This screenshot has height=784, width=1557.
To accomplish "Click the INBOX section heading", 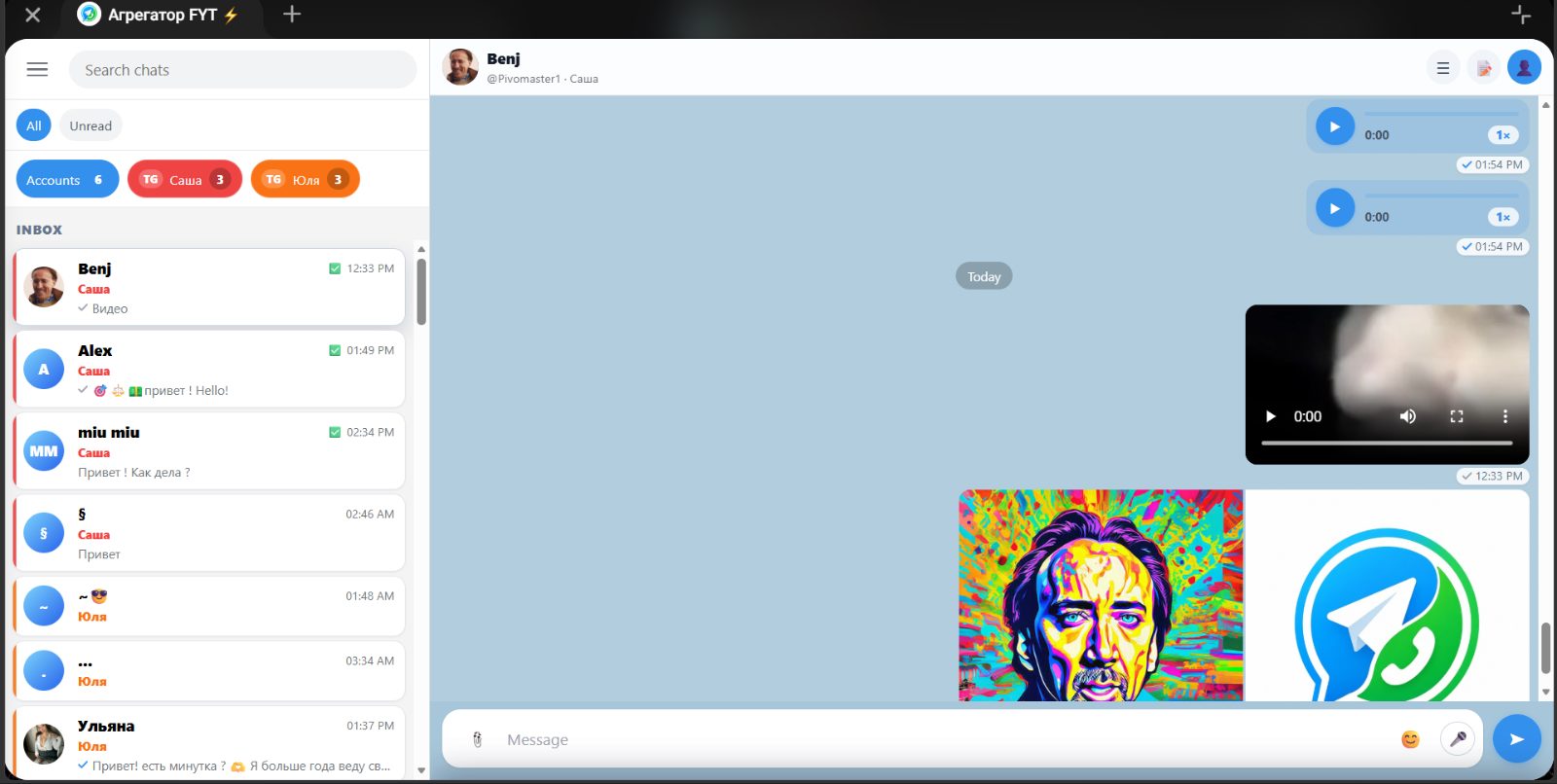I will 39,230.
